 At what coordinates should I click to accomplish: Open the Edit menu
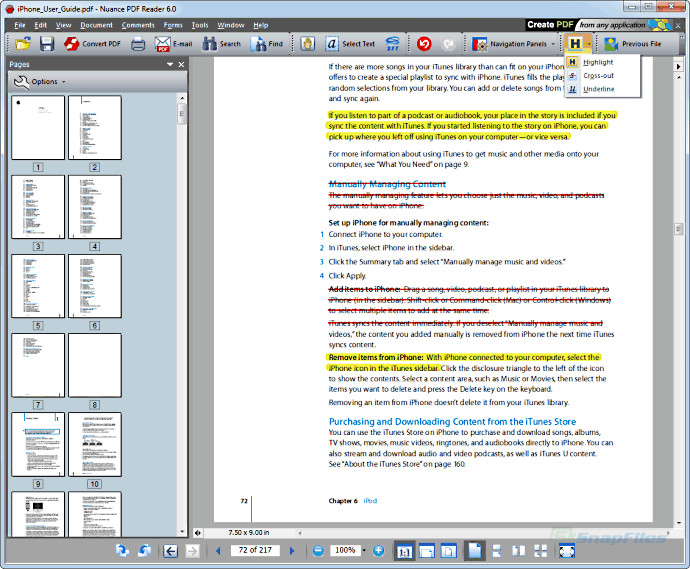40,25
